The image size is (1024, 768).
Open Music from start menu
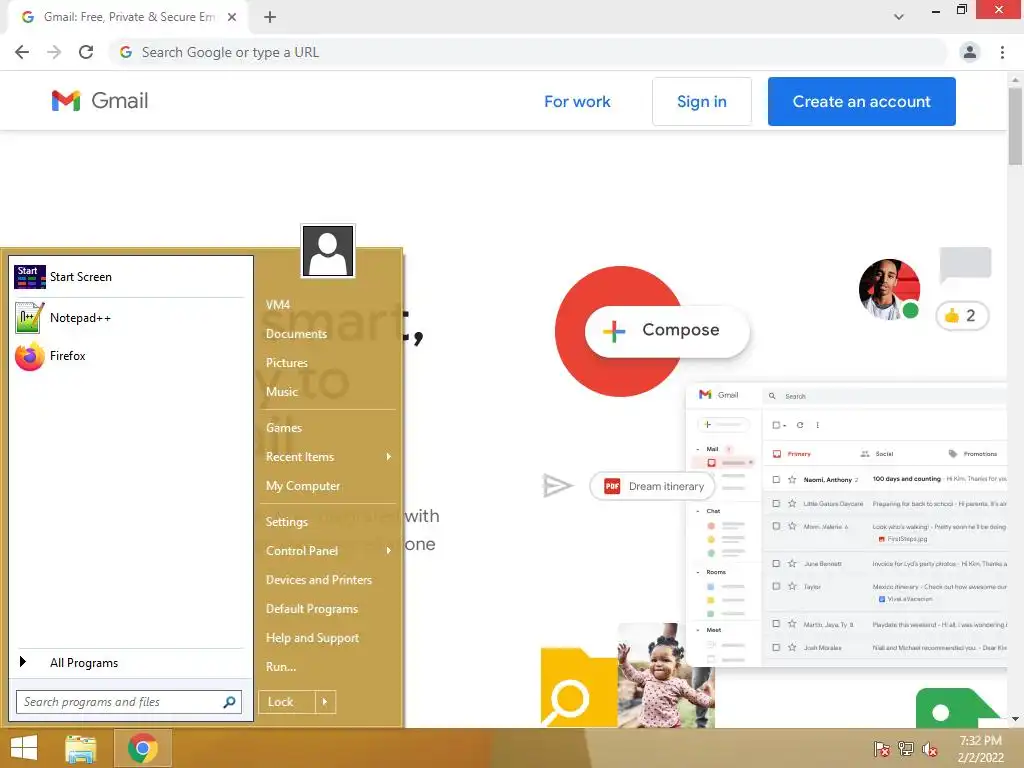tap(281, 392)
